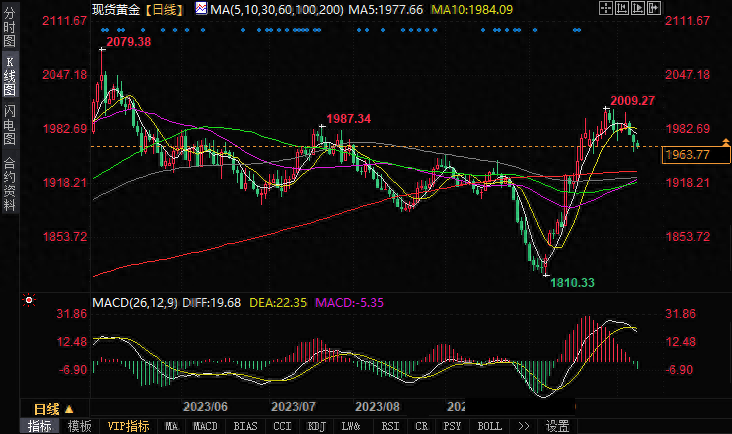The height and width of the screenshot is (434, 732).
Task: Switch to the K线图 view
Action: tap(9, 76)
